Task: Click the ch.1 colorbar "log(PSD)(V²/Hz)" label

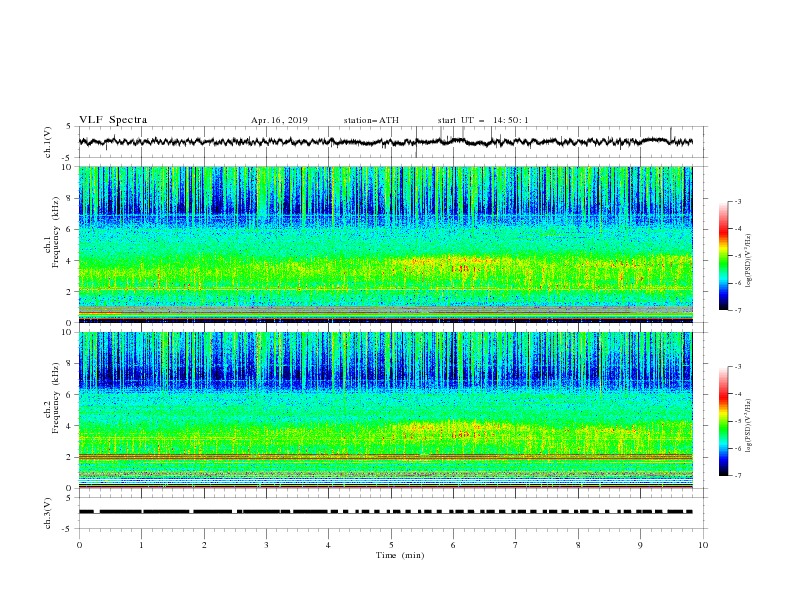Action: (749, 261)
